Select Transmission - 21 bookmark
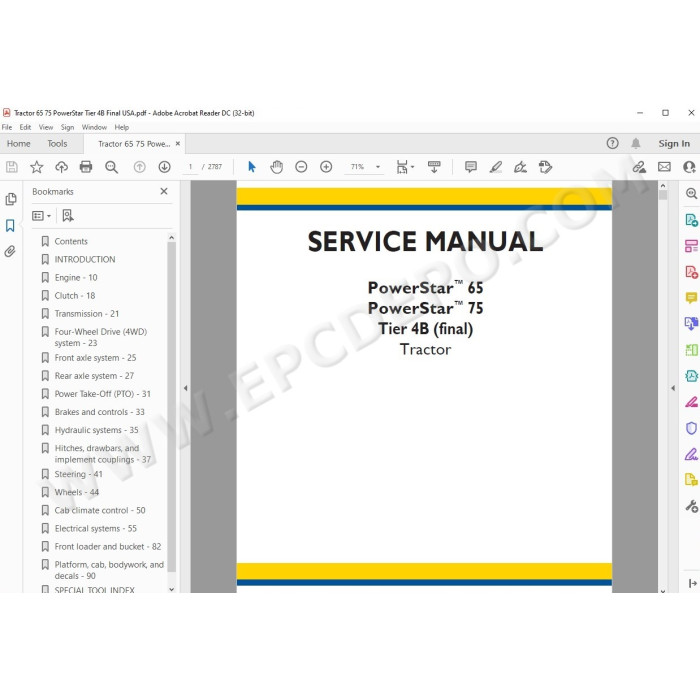The width and height of the screenshot is (700, 700). 87,314
